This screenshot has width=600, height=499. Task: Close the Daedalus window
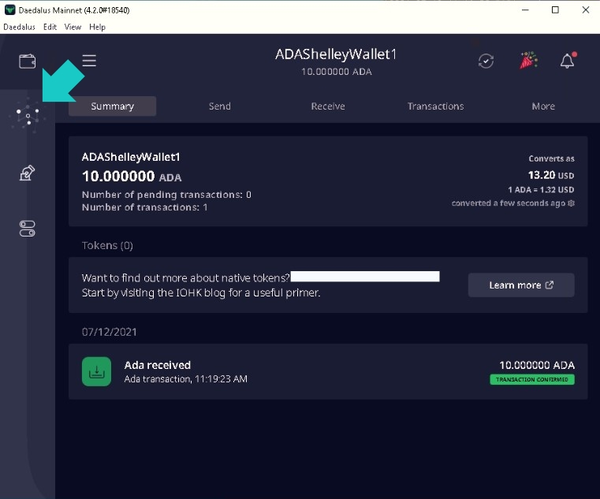click(585, 10)
